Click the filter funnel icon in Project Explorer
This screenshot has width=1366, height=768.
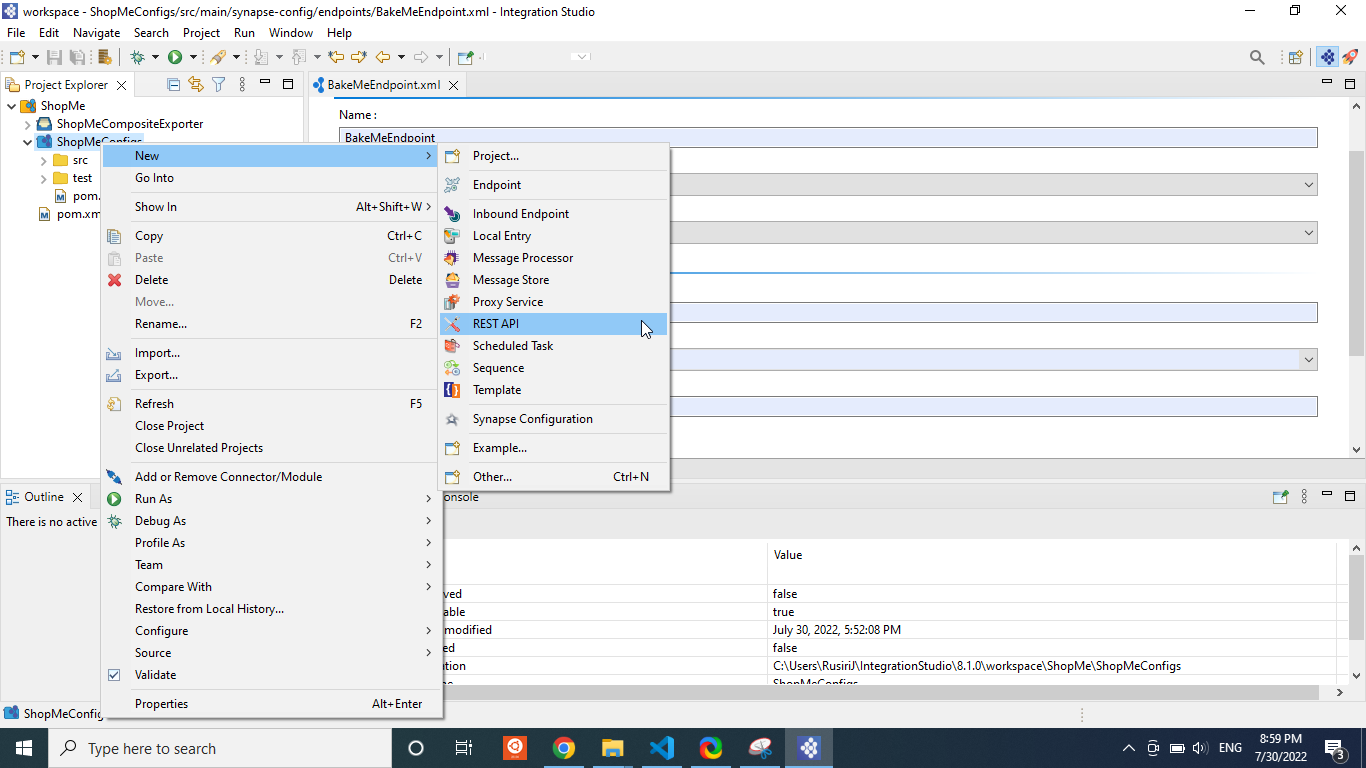click(x=218, y=85)
